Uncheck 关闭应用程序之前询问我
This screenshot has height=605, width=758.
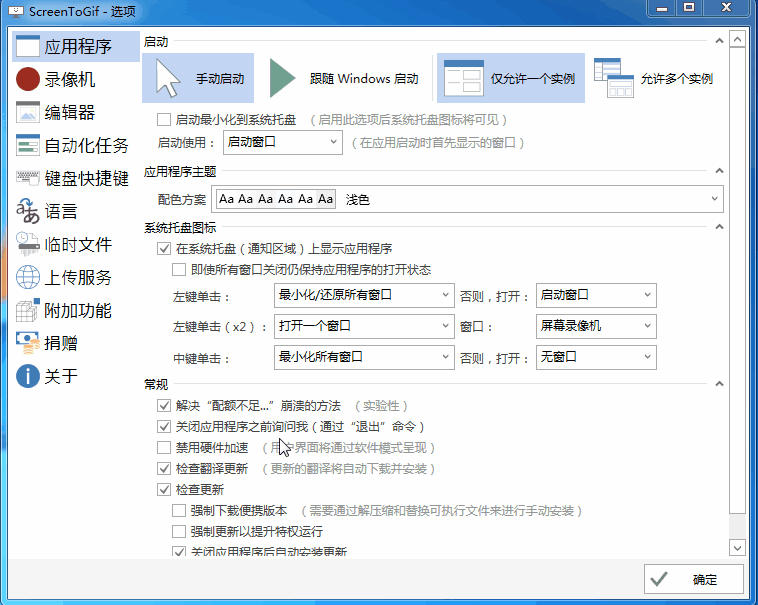point(164,426)
